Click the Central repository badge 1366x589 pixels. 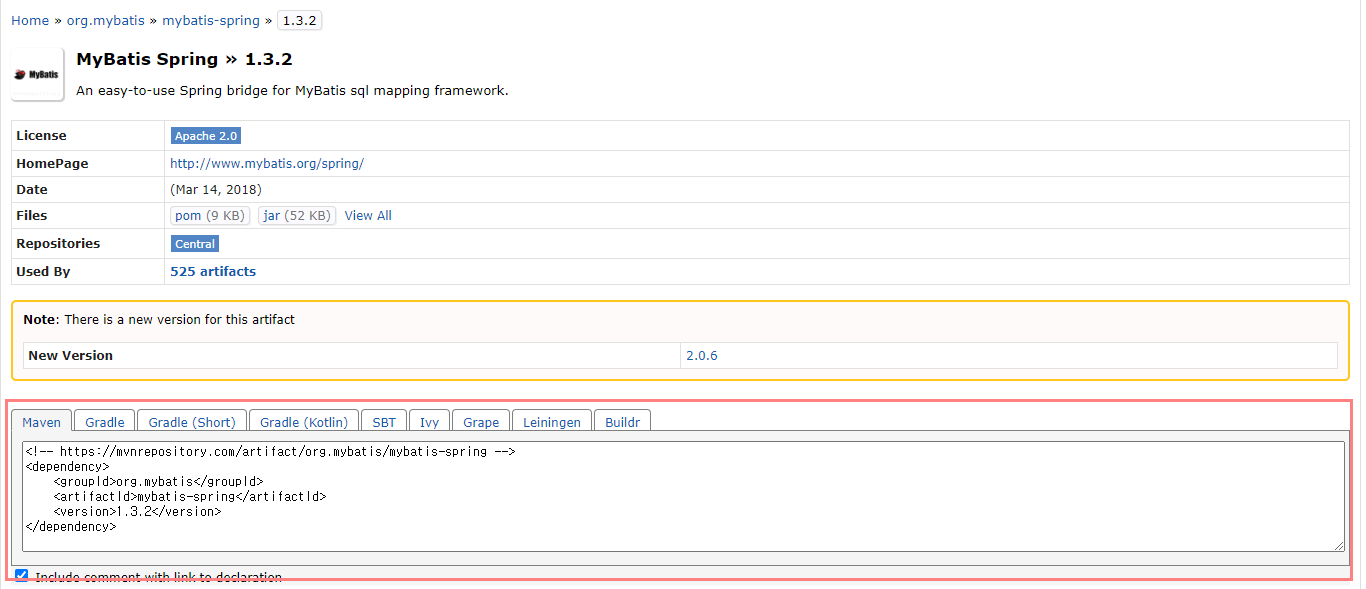pyautogui.click(x=195, y=244)
